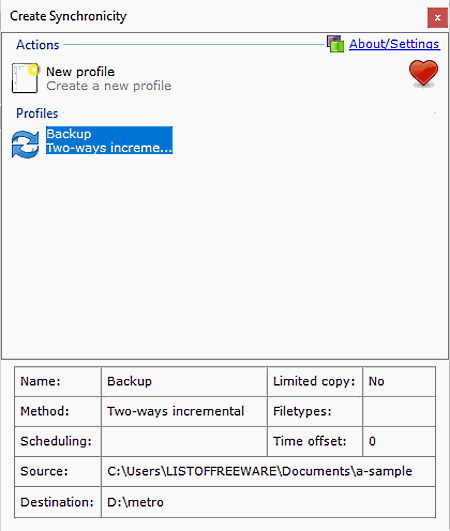450x531 pixels.
Task: Select the Backup profile entry
Action: point(109,140)
